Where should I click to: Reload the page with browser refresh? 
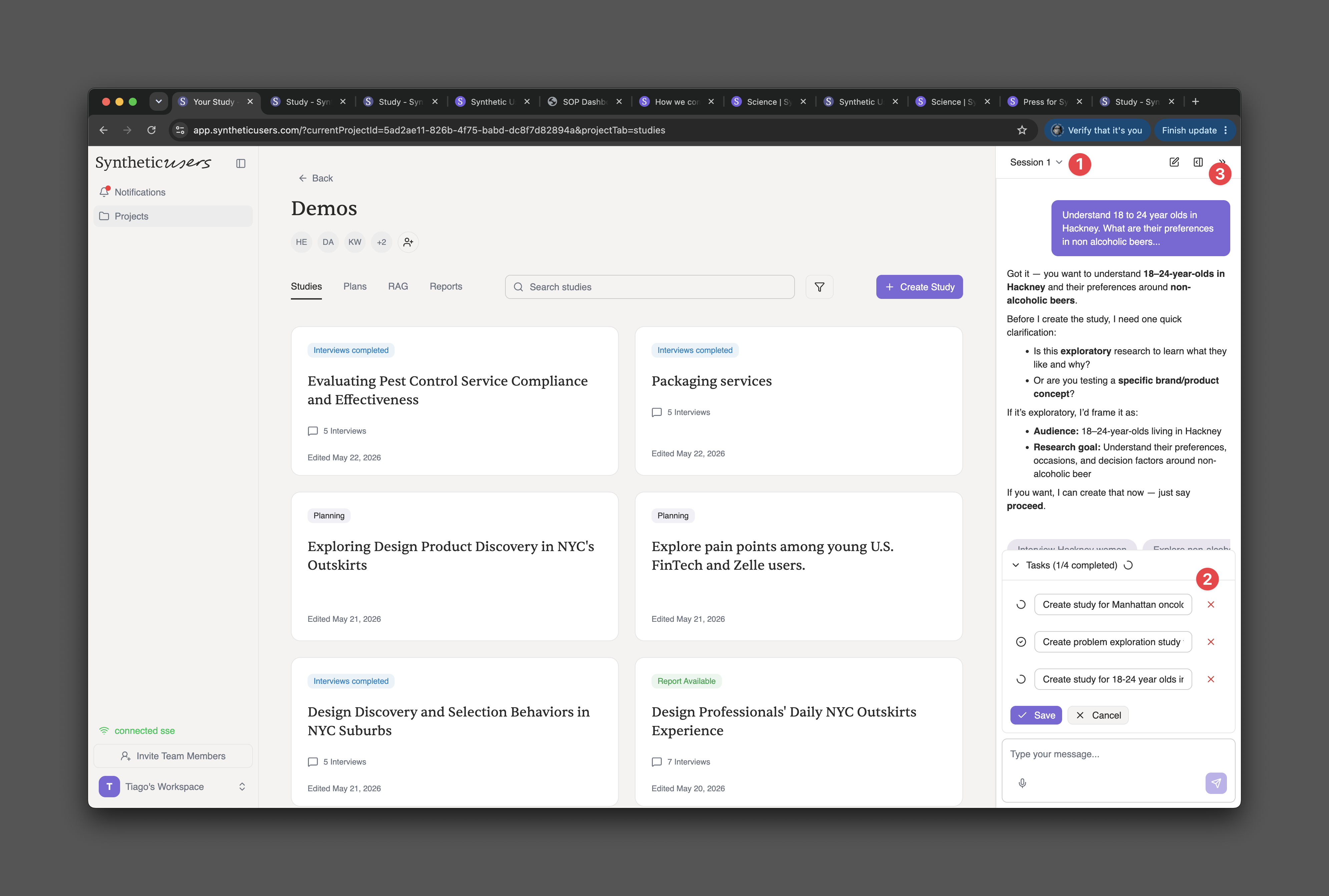pyautogui.click(x=151, y=130)
